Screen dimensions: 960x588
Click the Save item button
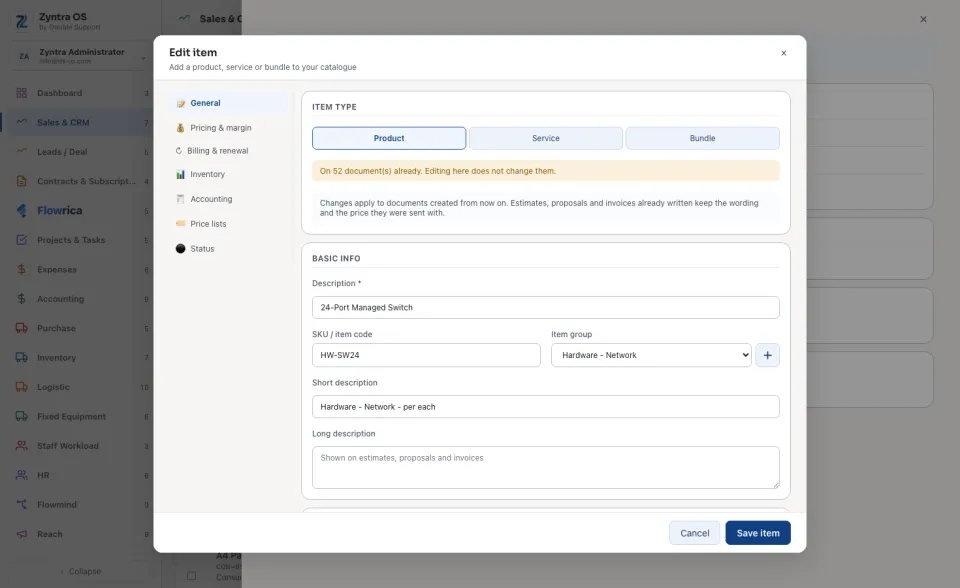758,533
